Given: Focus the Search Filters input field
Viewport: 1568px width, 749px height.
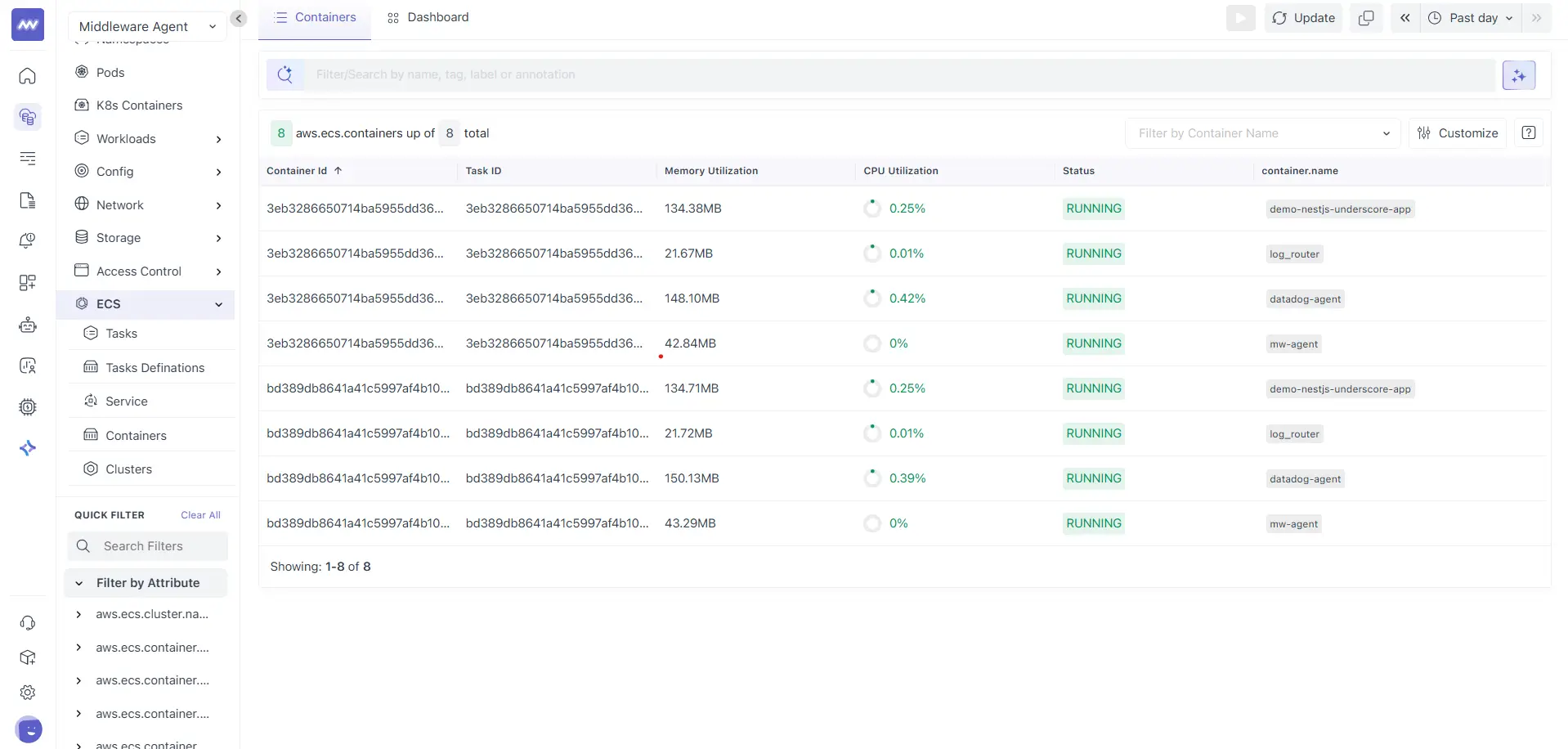Looking at the screenshot, I should (159, 546).
